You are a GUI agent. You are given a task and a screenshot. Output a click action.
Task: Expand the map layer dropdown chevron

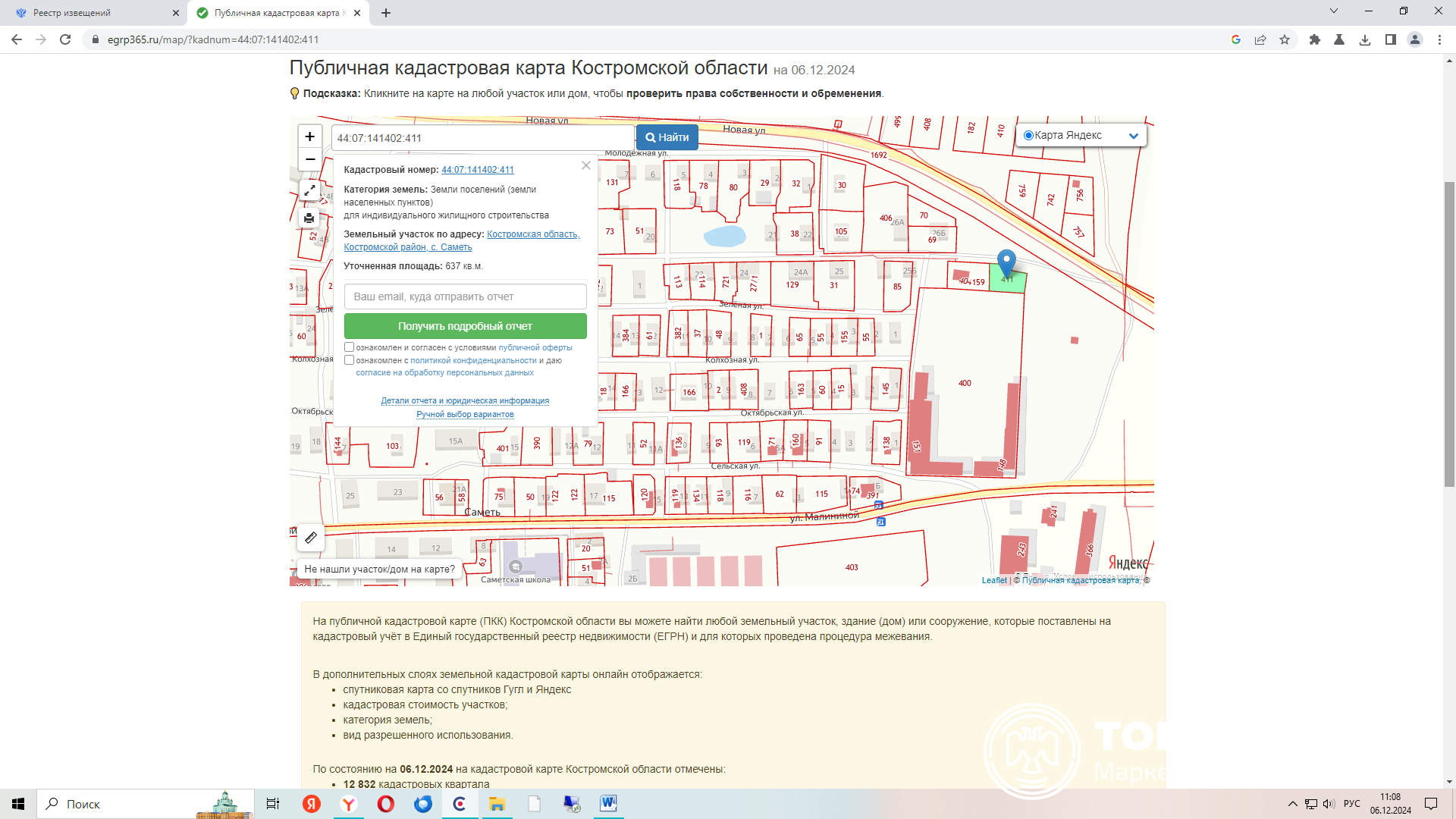1134,136
